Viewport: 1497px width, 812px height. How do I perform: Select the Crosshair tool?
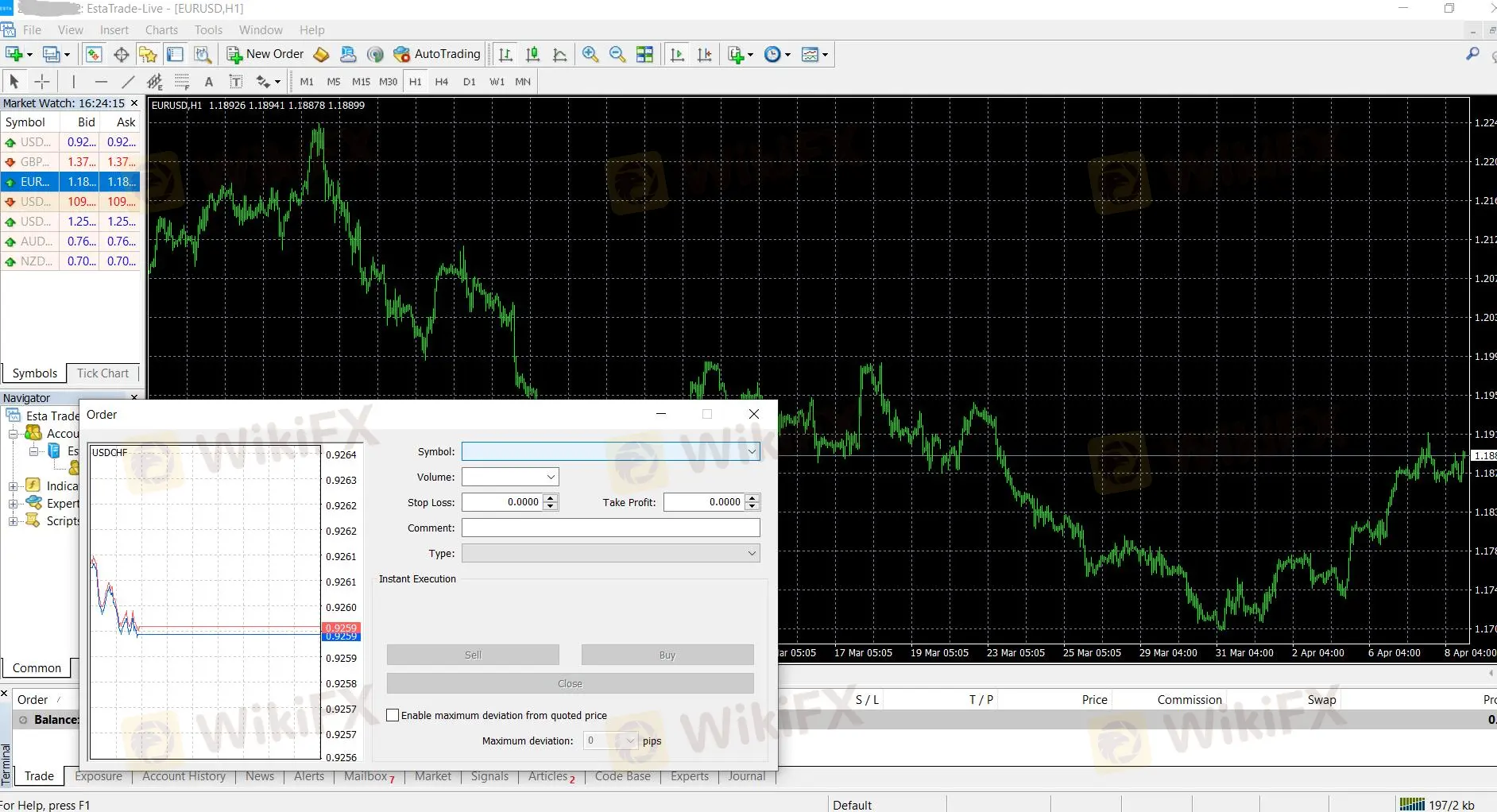click(41, 81)
